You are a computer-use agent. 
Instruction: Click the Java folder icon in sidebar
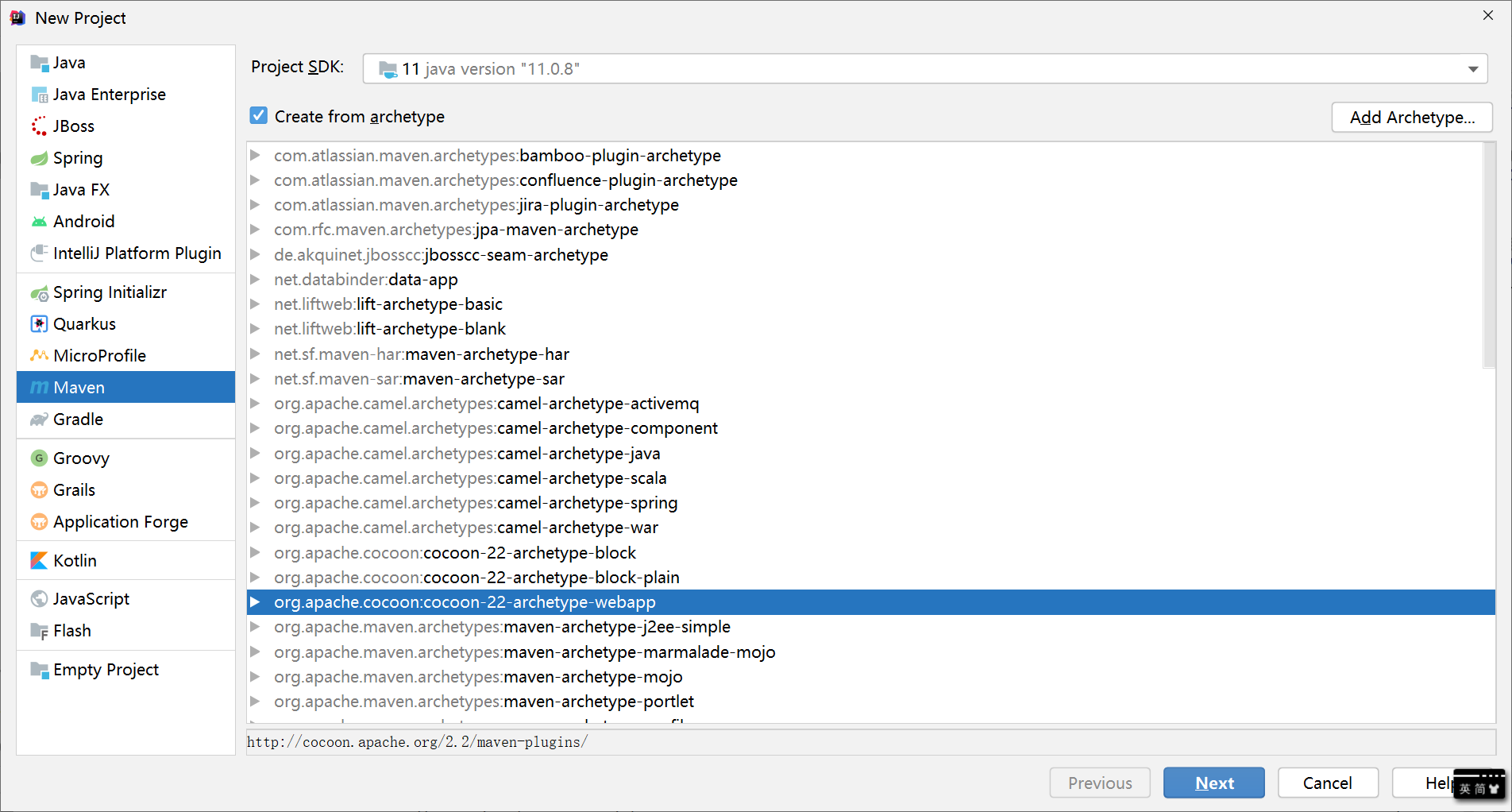39,63
